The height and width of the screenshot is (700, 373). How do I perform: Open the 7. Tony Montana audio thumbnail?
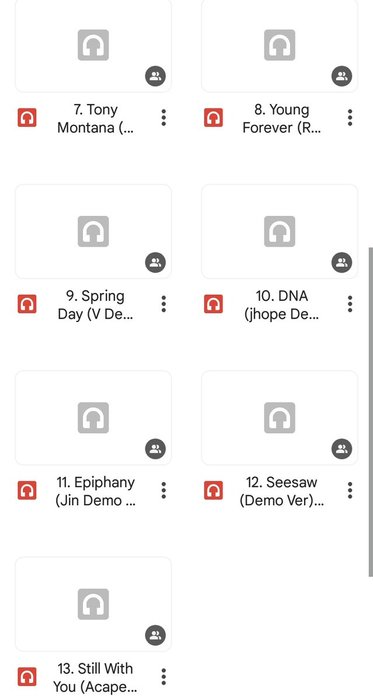pos(93,45)
